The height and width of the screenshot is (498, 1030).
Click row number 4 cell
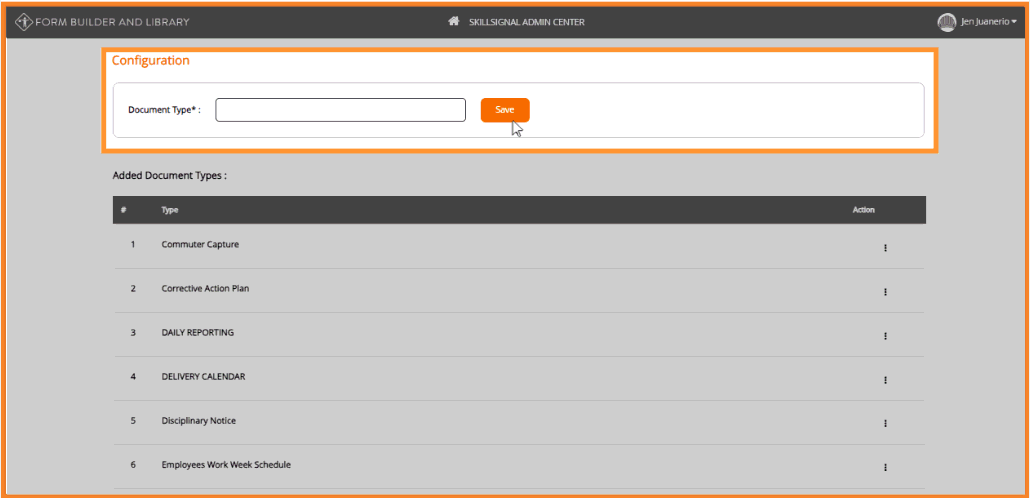click(x=133, y=376)
